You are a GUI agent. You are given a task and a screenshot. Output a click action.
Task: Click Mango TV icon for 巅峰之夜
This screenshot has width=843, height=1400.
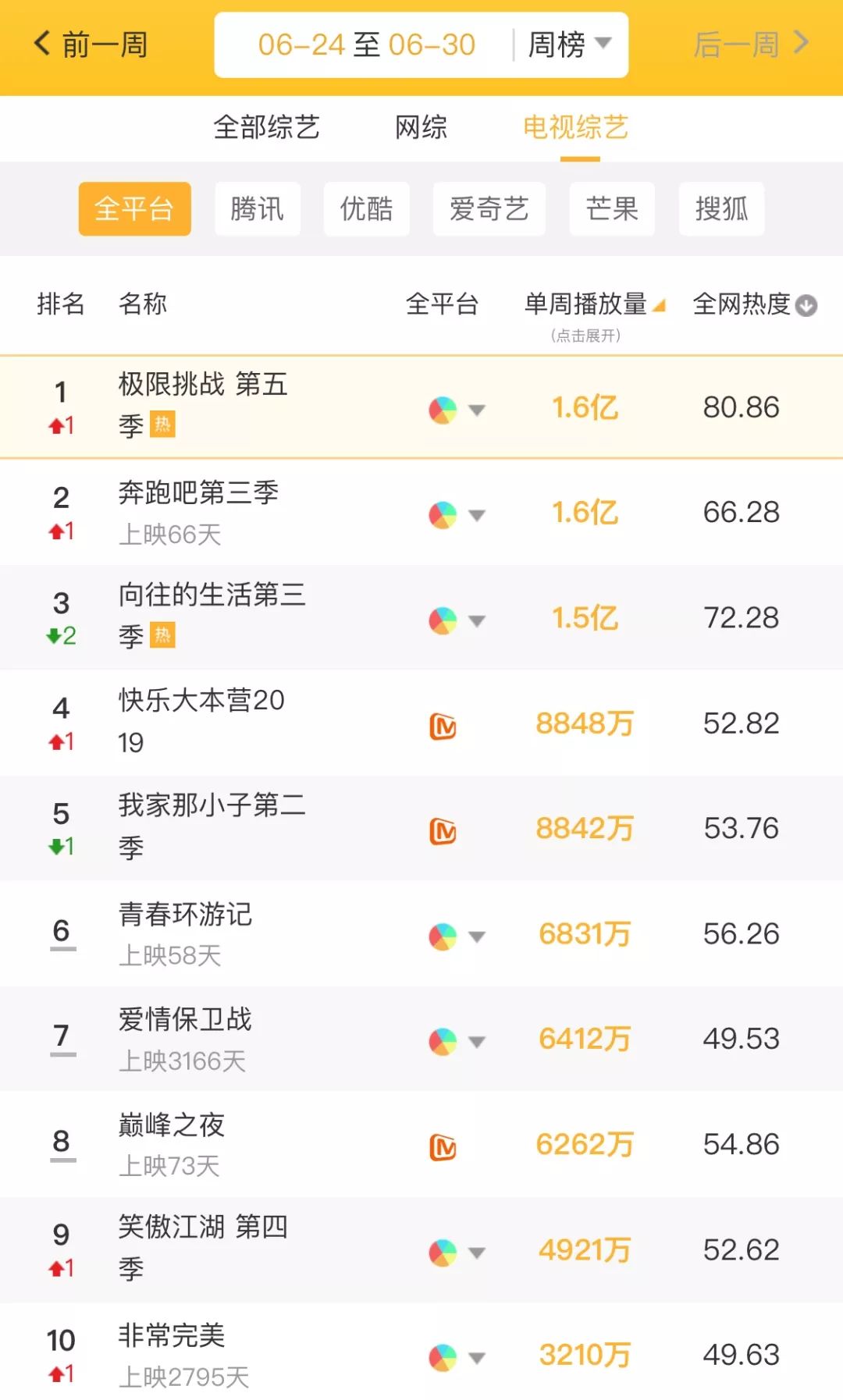[443, 1147]
